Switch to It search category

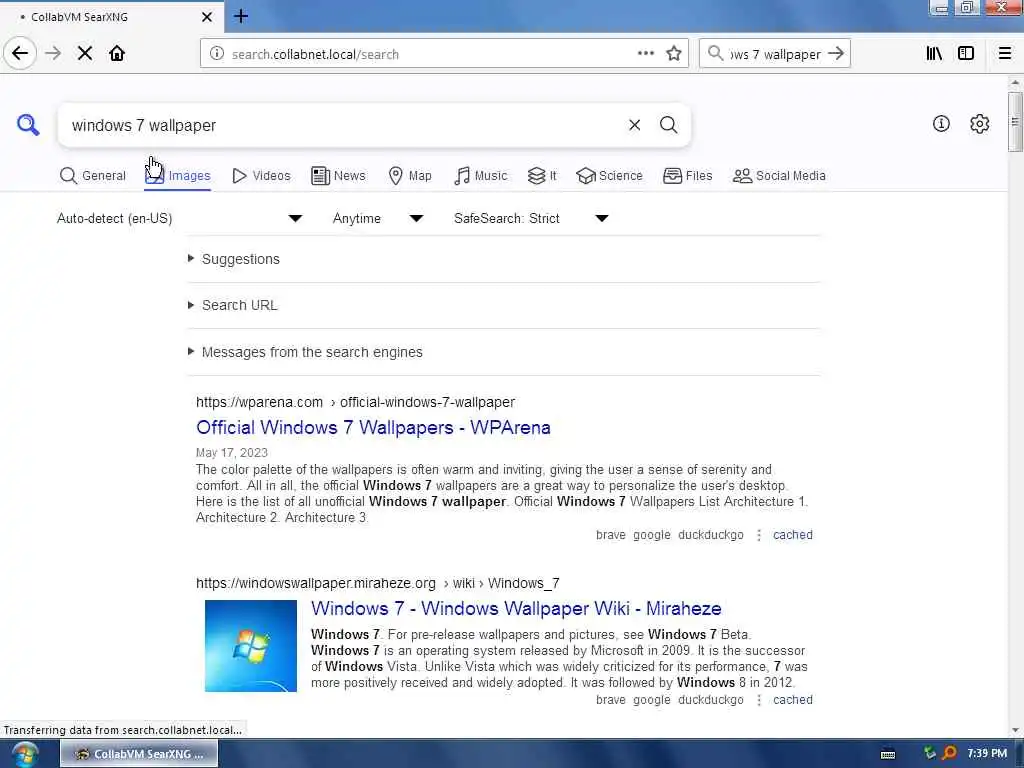[x=542, y=176]
